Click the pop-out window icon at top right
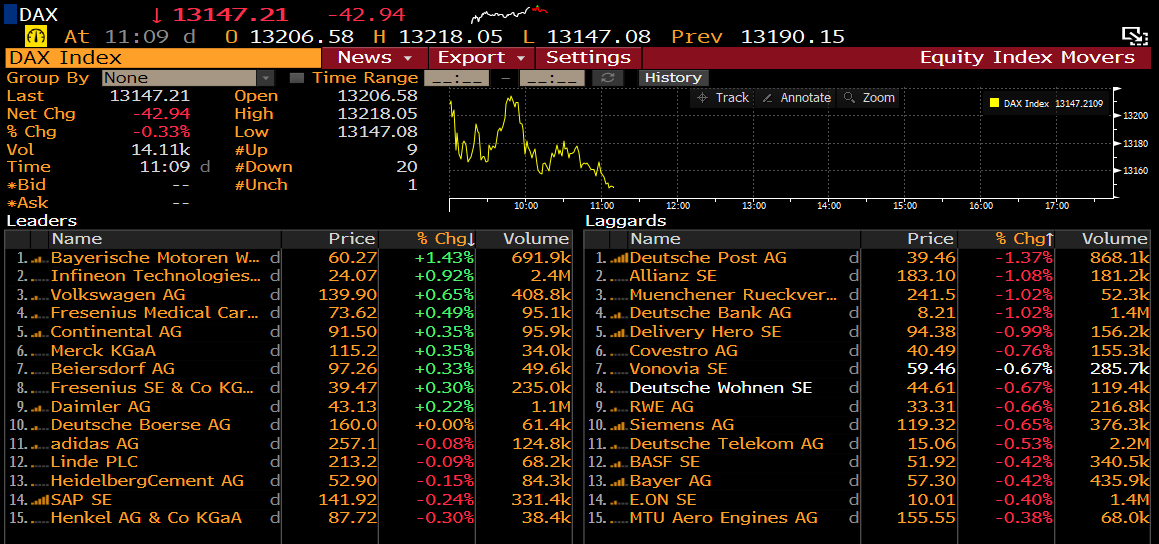Viewport: 1159px width, 544px height. (x=1133, y=35)
